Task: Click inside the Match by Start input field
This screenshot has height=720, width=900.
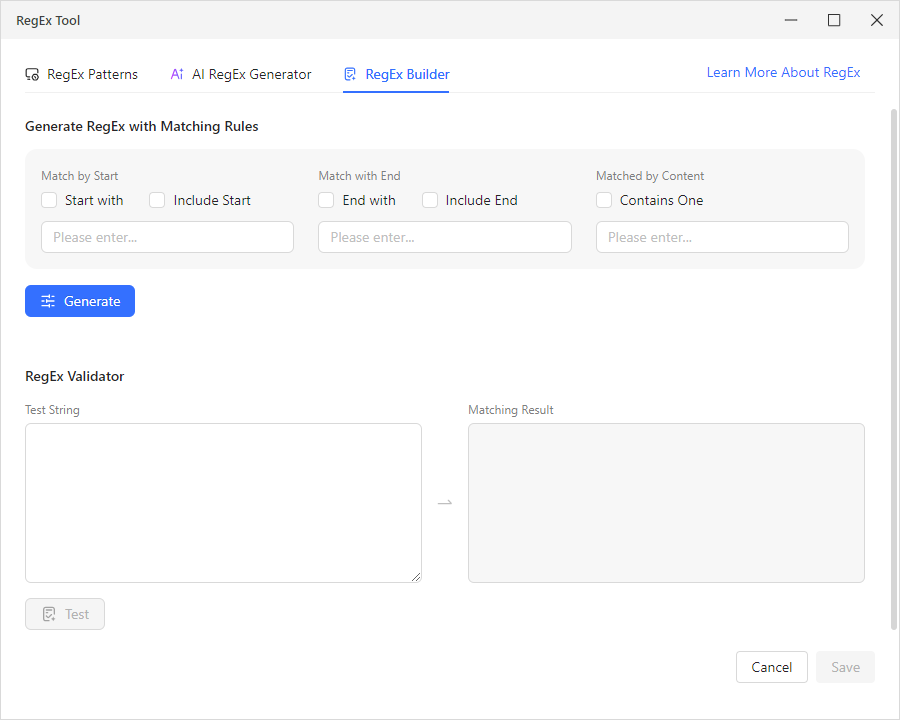Action: 167,237
